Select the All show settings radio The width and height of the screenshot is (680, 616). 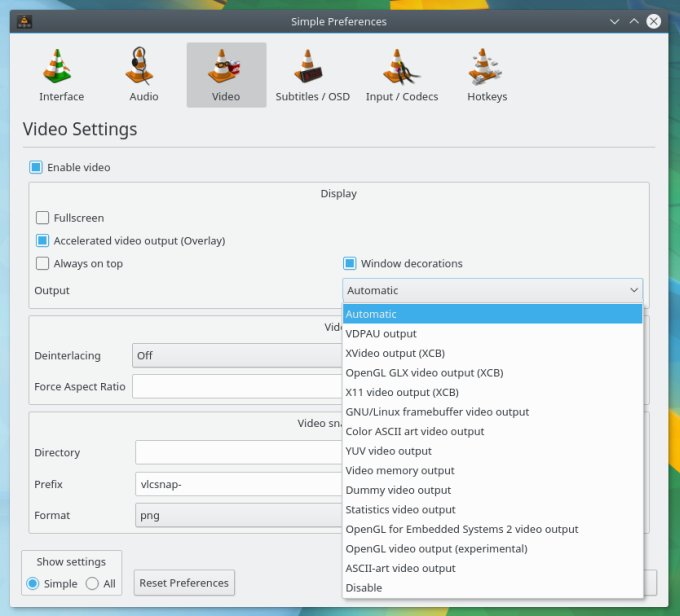[x=92, y=583]
